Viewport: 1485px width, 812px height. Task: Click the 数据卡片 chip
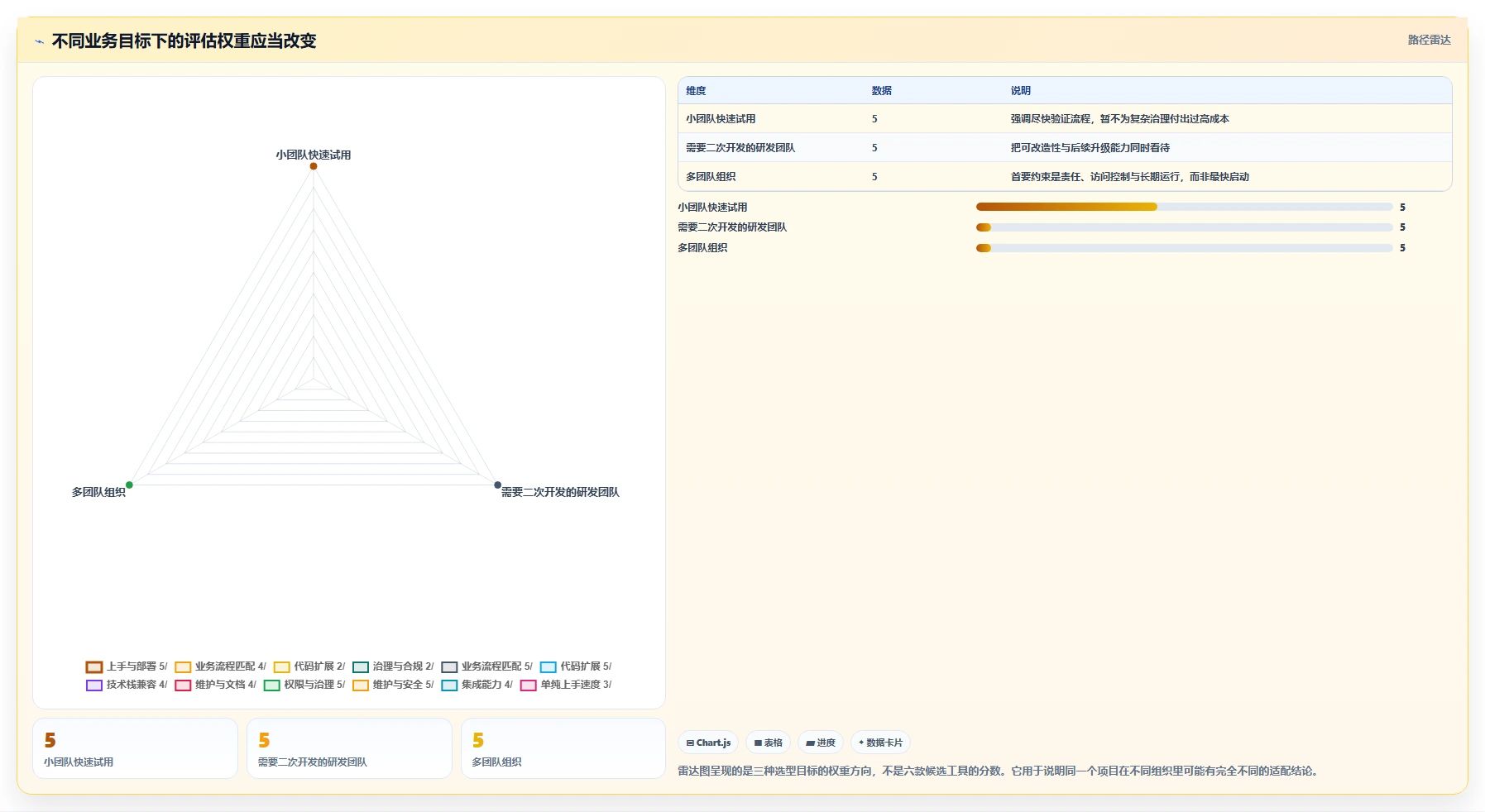880,743
